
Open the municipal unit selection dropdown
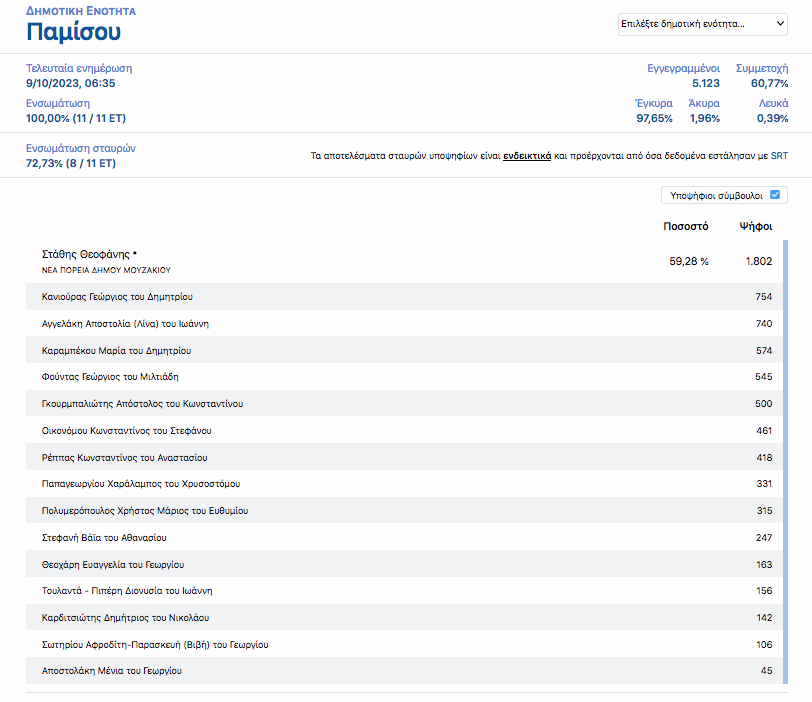tap(703, 23)
